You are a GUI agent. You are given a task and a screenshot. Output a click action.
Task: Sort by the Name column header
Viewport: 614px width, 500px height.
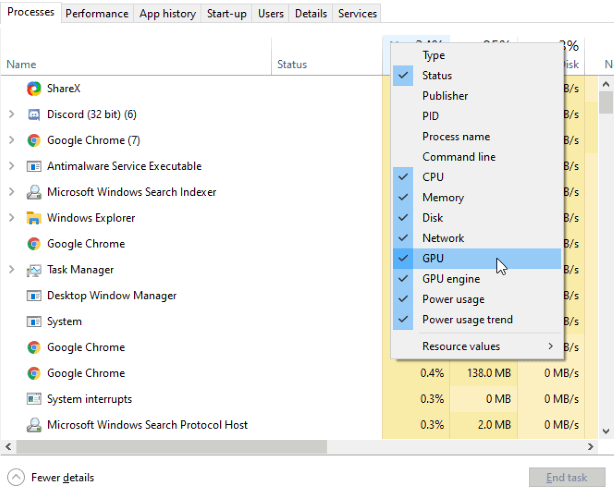tap(136, 56)
